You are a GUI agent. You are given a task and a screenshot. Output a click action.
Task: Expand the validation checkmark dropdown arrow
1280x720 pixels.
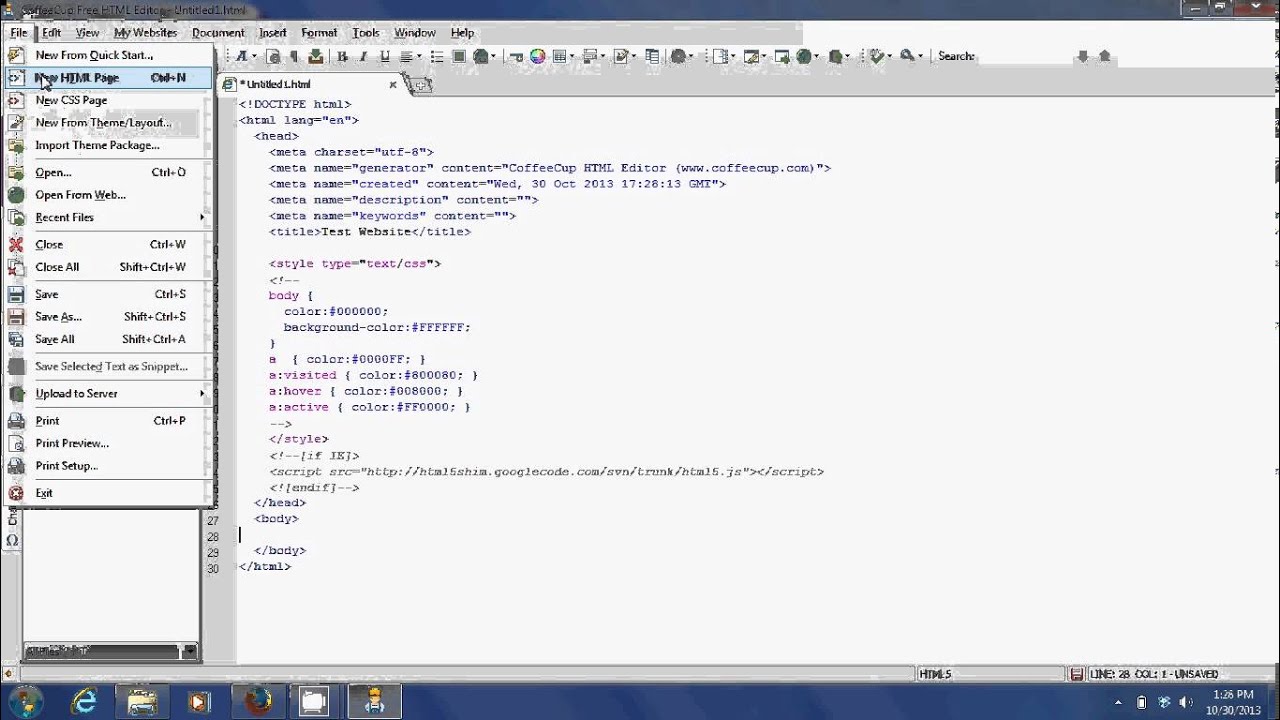[889, 57]
